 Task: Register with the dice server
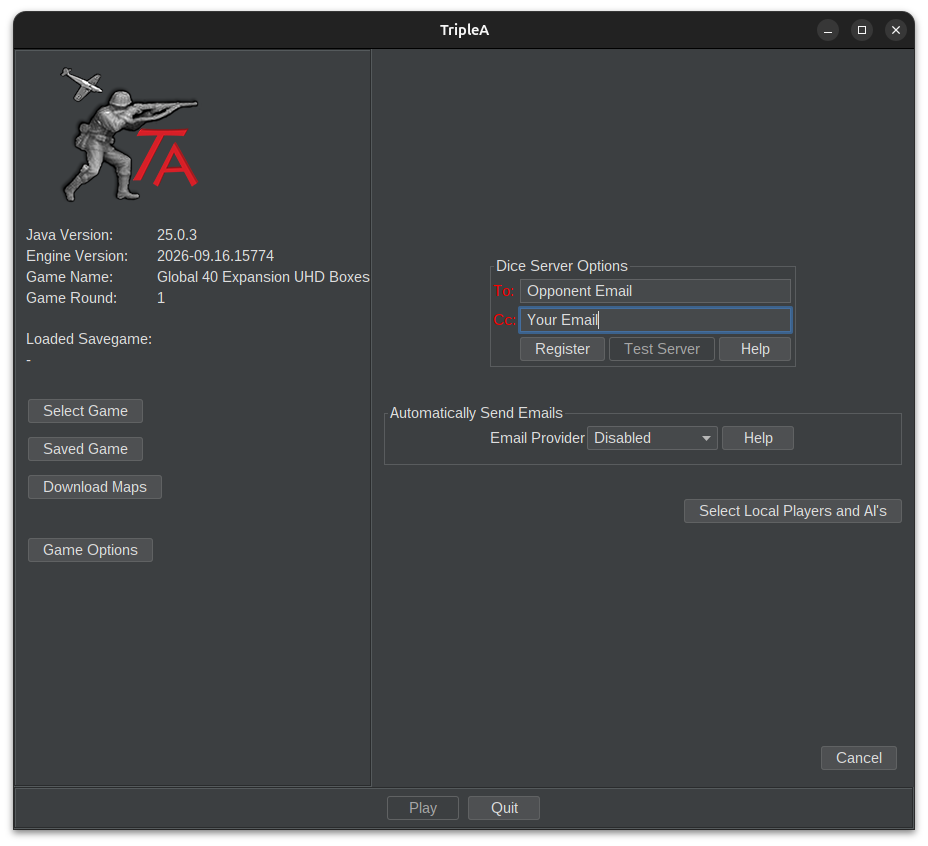562,349
